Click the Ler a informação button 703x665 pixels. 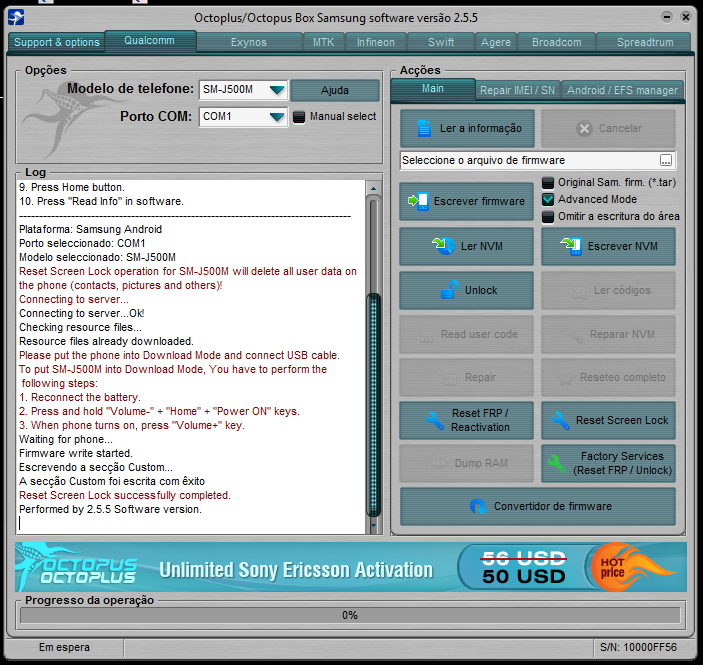coord(467,129)
